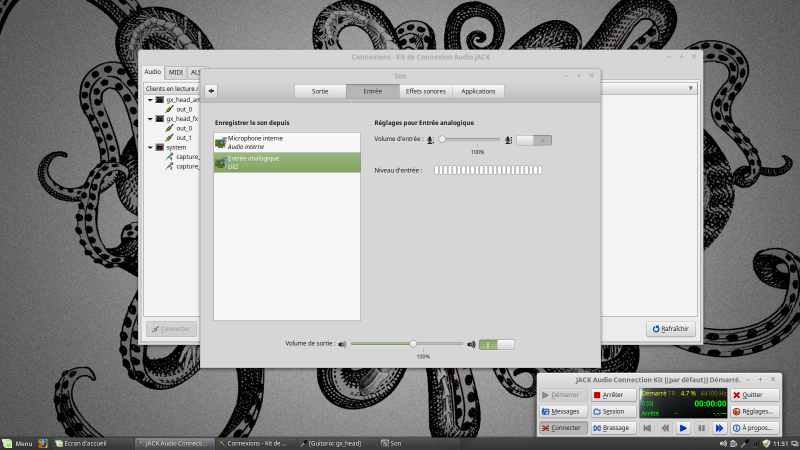
Task: Switch to Écran d'accueil in taskbar
Action: tap(92, 443)
